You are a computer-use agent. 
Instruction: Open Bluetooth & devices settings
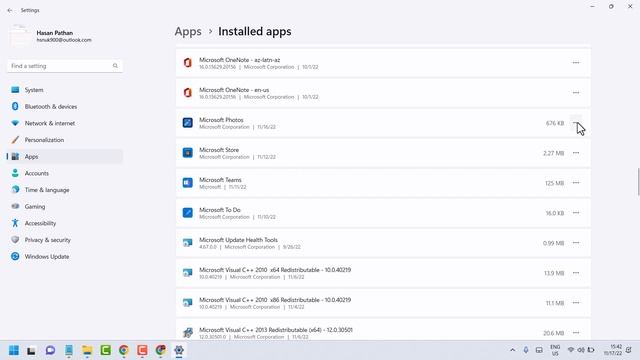(x=64, y=107)
